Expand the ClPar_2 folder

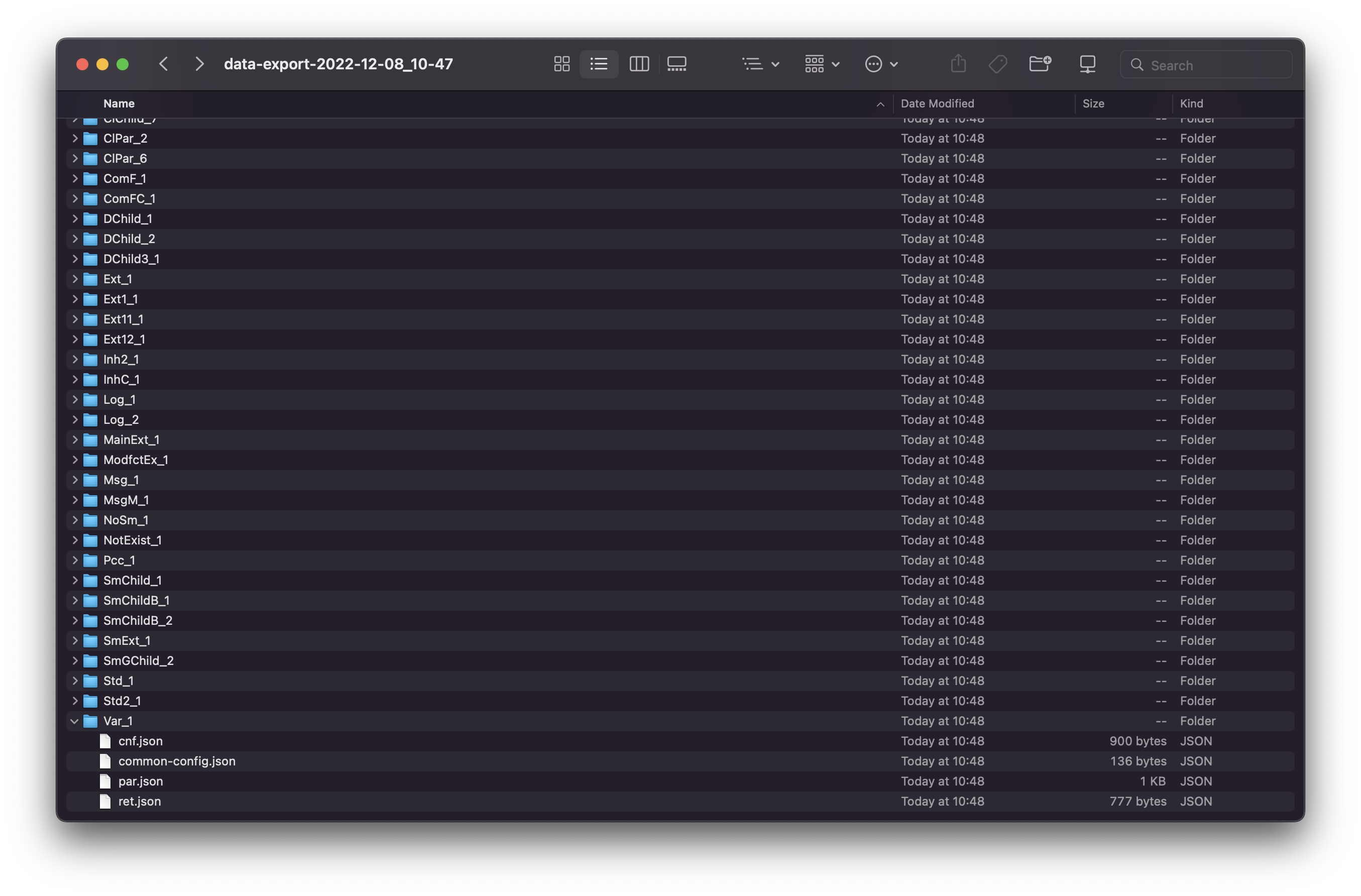pos(74,139)
